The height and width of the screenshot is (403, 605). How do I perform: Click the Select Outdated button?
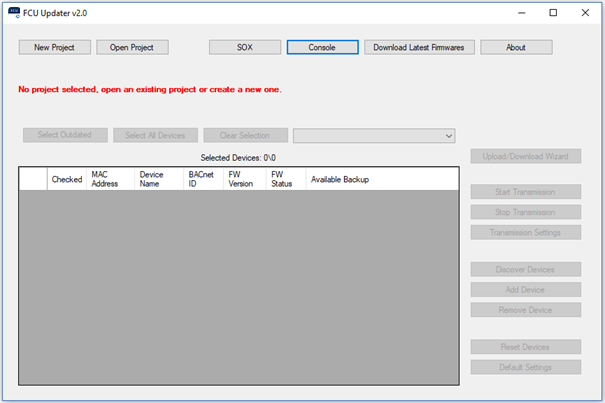tap(65, 135)
